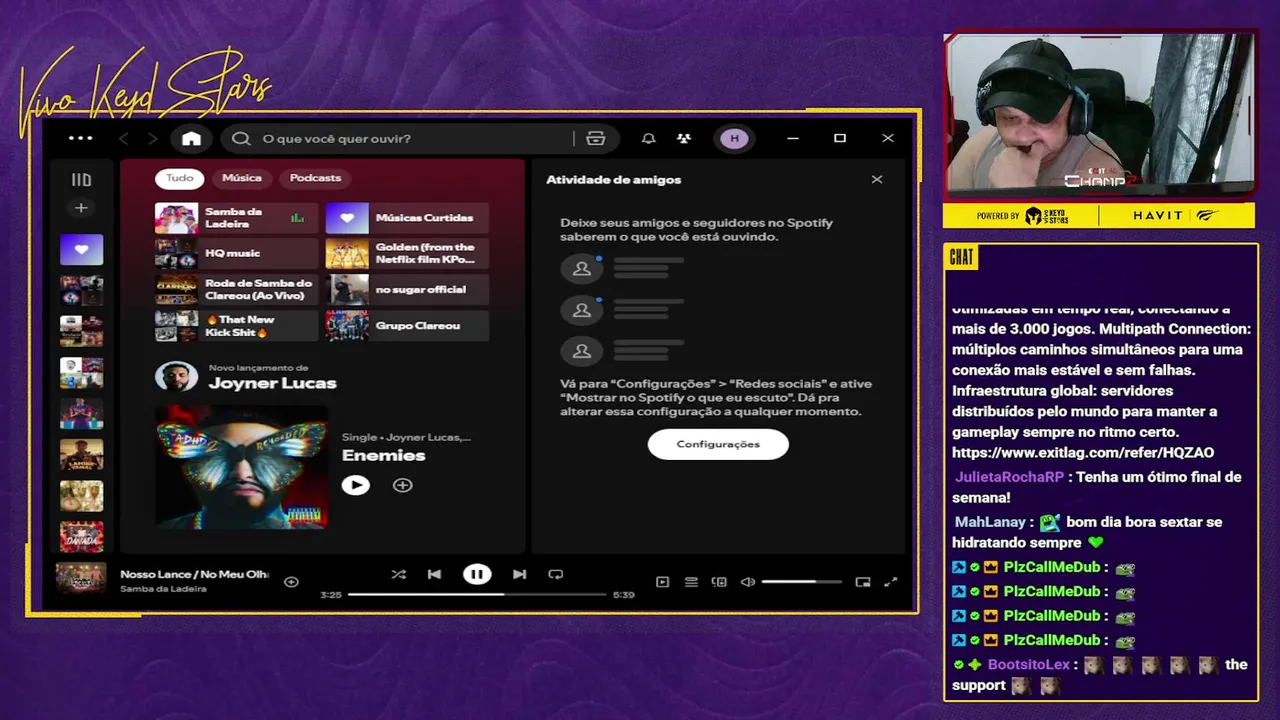Seek on the song progress bar
Viewport: 1280px width, 720px height.
pos(477,594)
